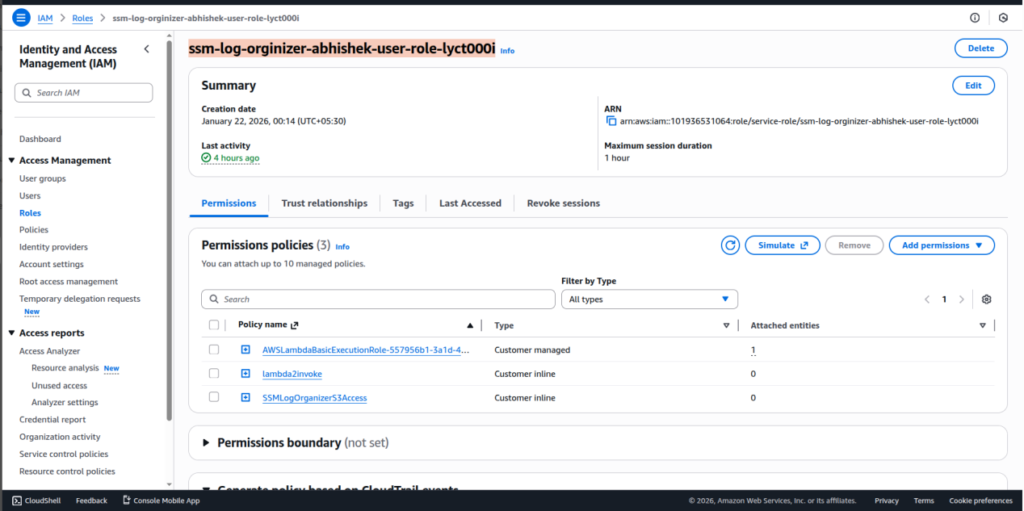Open Temporary delegation requests in sidebar

click(x=80, y=299)
